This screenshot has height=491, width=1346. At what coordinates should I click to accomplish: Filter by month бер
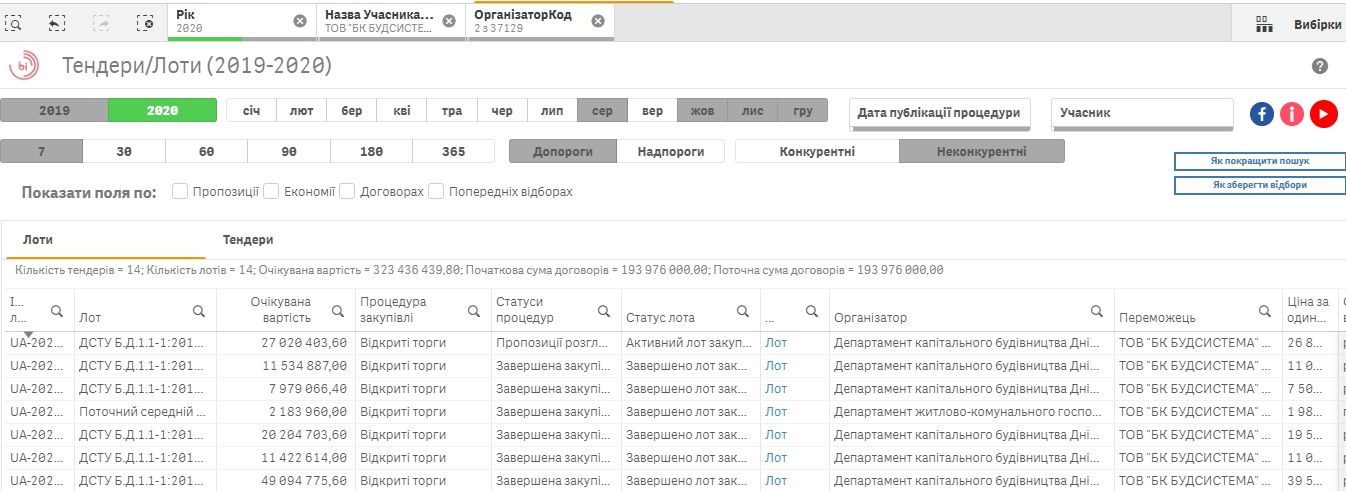point(352,111)
